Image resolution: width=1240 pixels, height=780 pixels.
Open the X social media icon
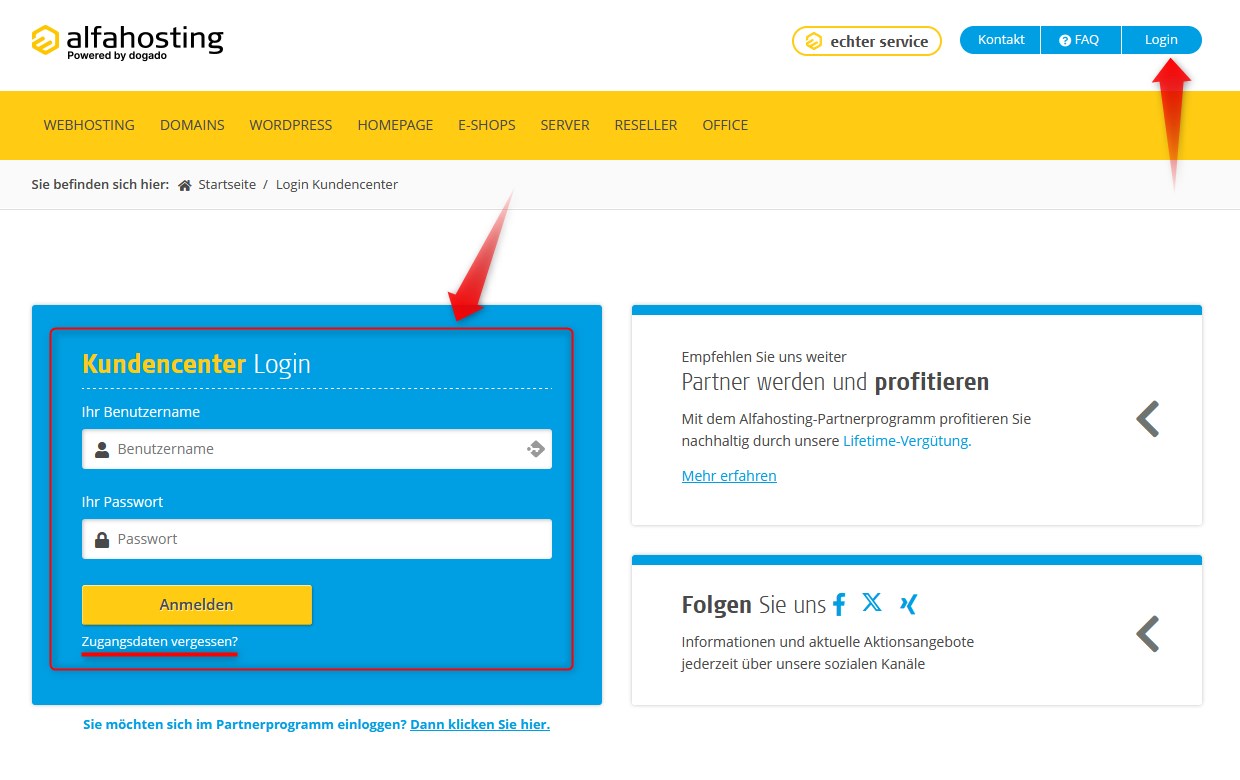(x=872, y=603)
